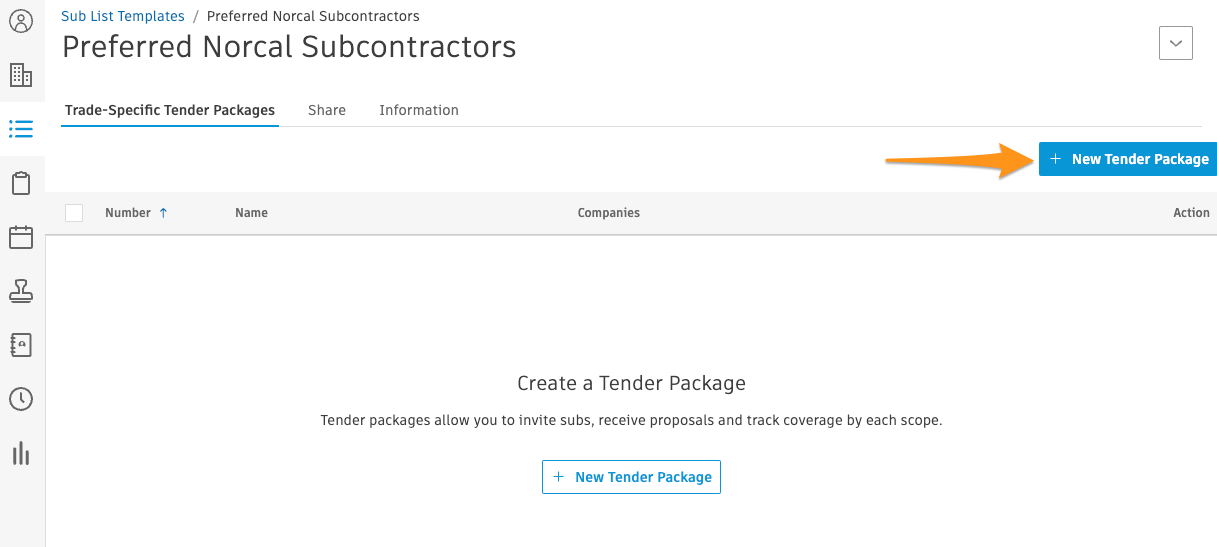Click the Name column header

251,213
